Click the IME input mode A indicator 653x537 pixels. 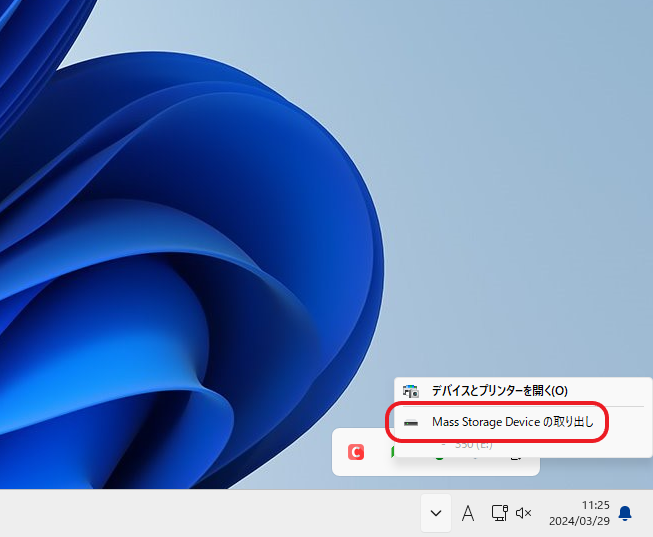coord(468,513)
